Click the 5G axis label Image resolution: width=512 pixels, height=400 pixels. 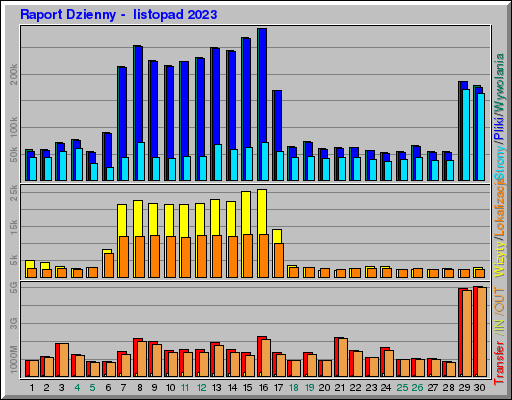pyautogui.click(x=14, y=288)
